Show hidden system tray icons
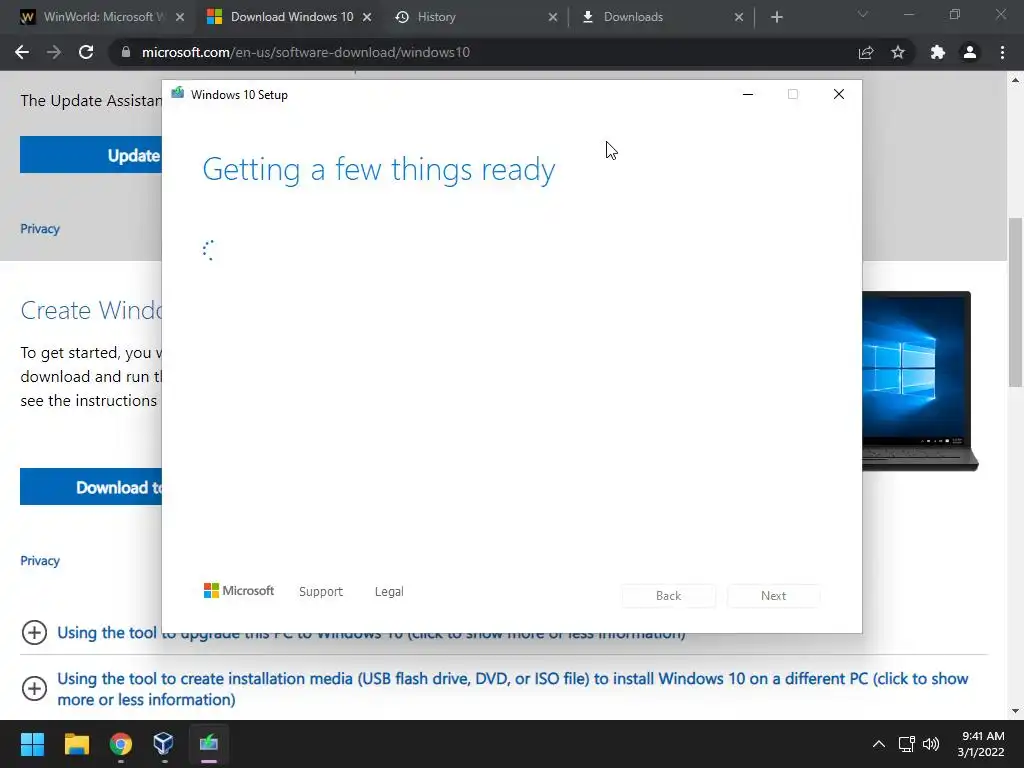1024x768 pixels. coord(879,744)
